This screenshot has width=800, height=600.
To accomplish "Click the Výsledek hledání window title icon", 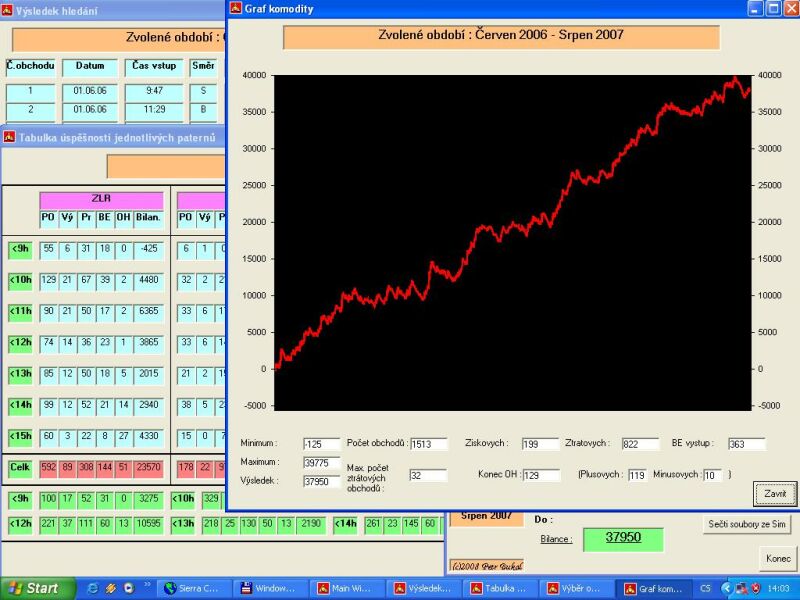I will (7, 10).
